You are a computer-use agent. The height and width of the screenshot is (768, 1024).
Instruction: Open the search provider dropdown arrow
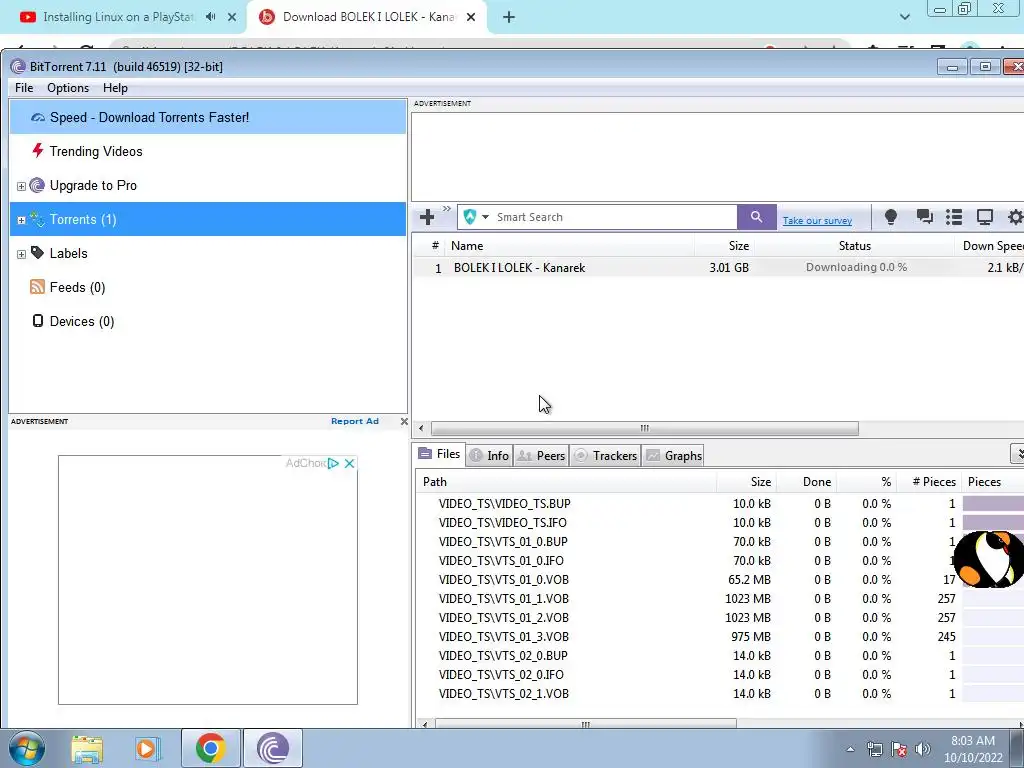point(485,217)
